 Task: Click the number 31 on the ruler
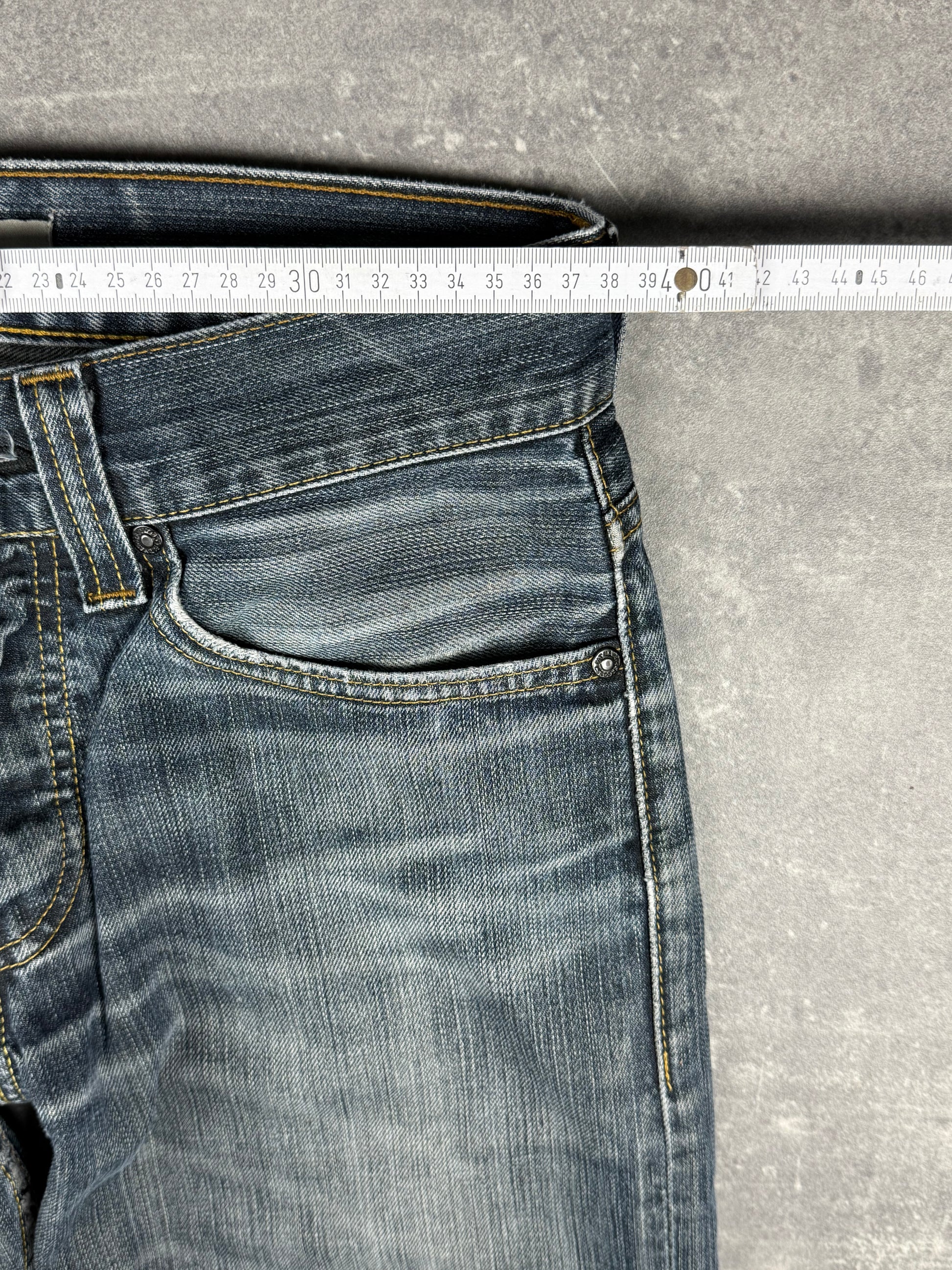[343, 281]
